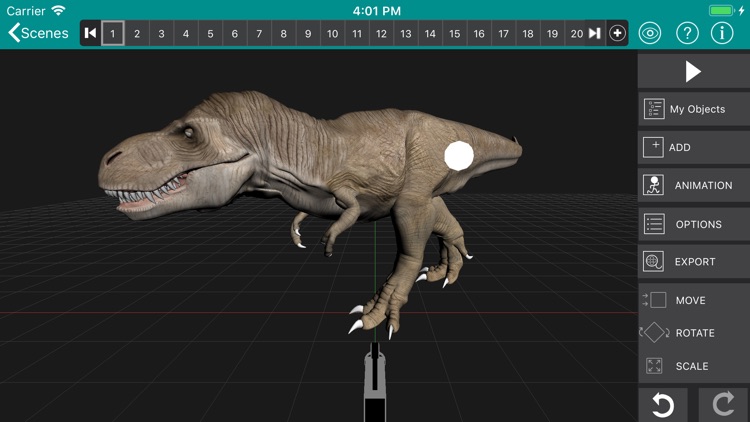750x422 pixels.
Task: Redo the last undone action
Action: tap(723, 405)
